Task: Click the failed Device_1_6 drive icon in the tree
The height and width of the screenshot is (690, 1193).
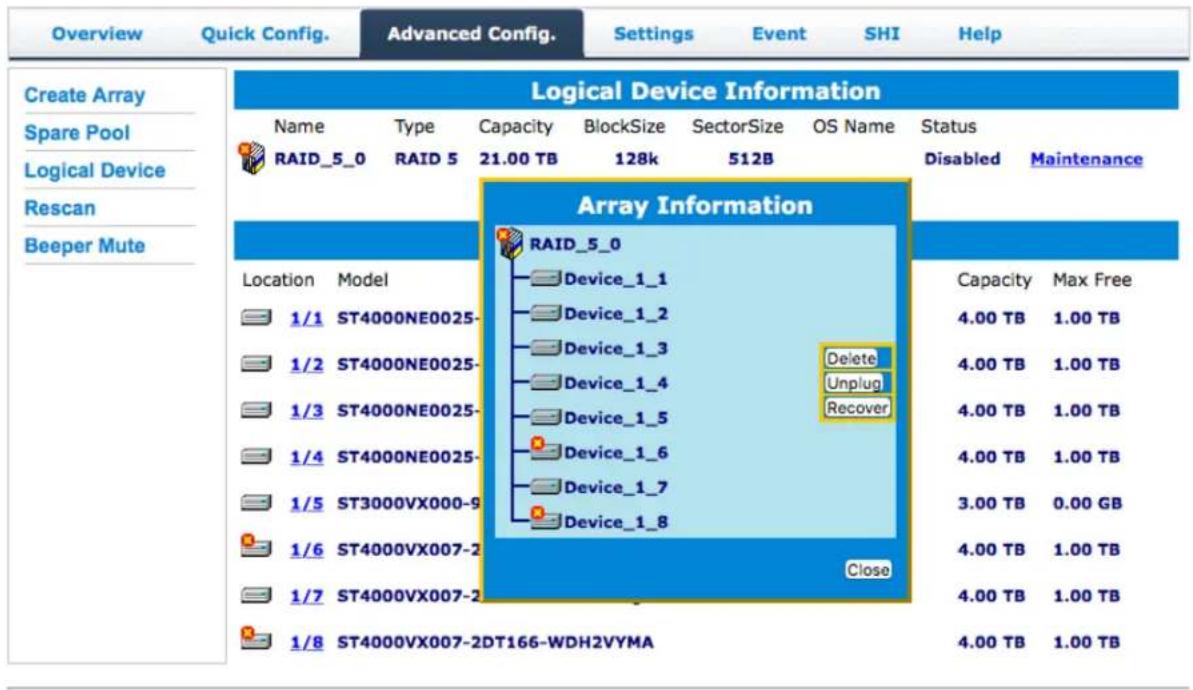Action: [546, 449]
